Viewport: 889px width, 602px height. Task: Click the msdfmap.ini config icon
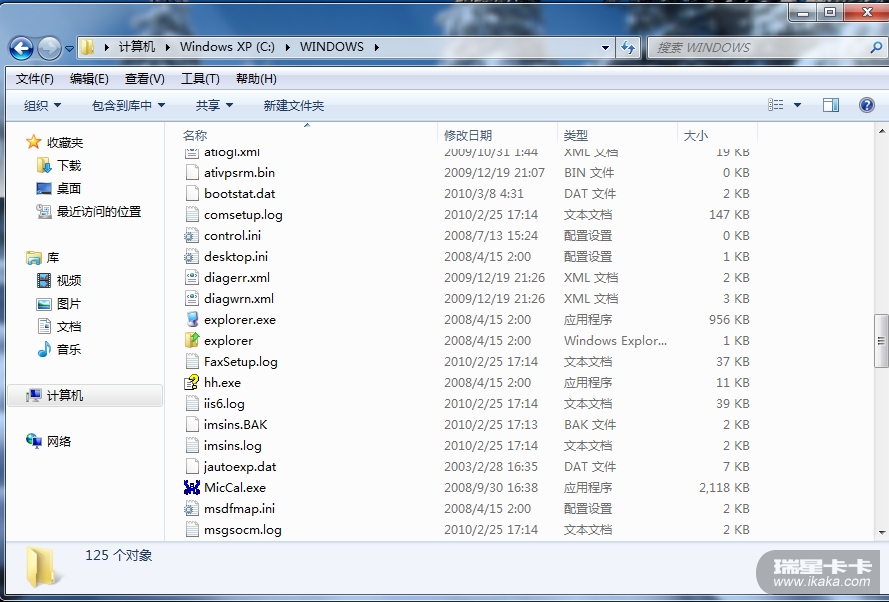click(192, 508)
